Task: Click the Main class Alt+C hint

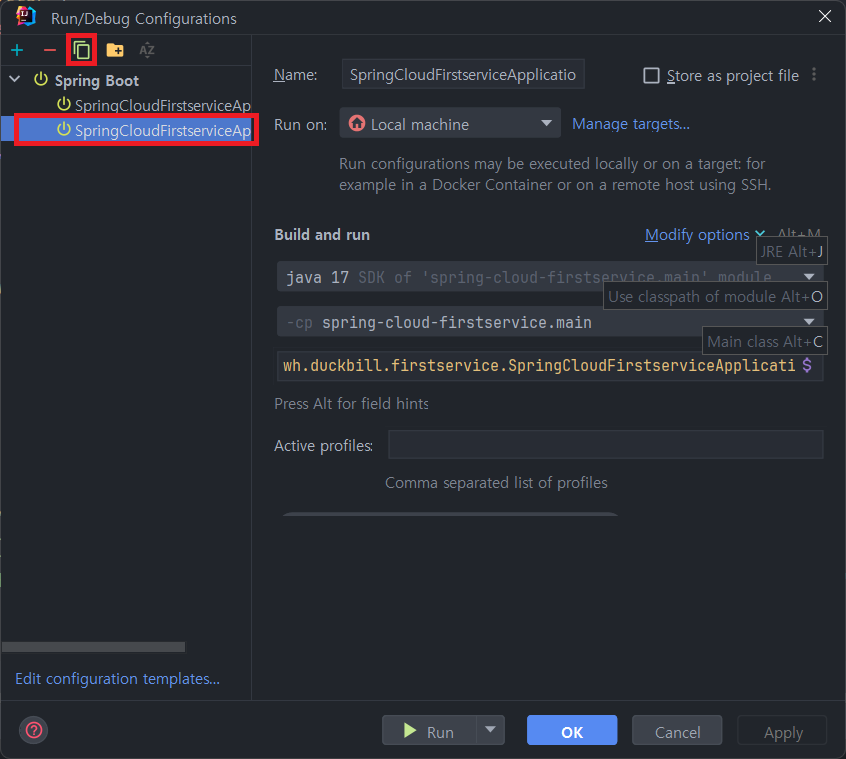Action: [x=765, y=341]
